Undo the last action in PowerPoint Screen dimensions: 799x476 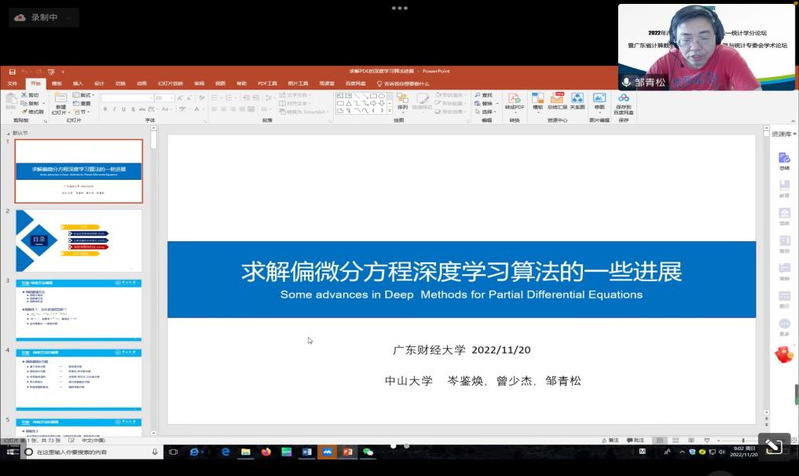pyautogui.click(x=25, y=72)
